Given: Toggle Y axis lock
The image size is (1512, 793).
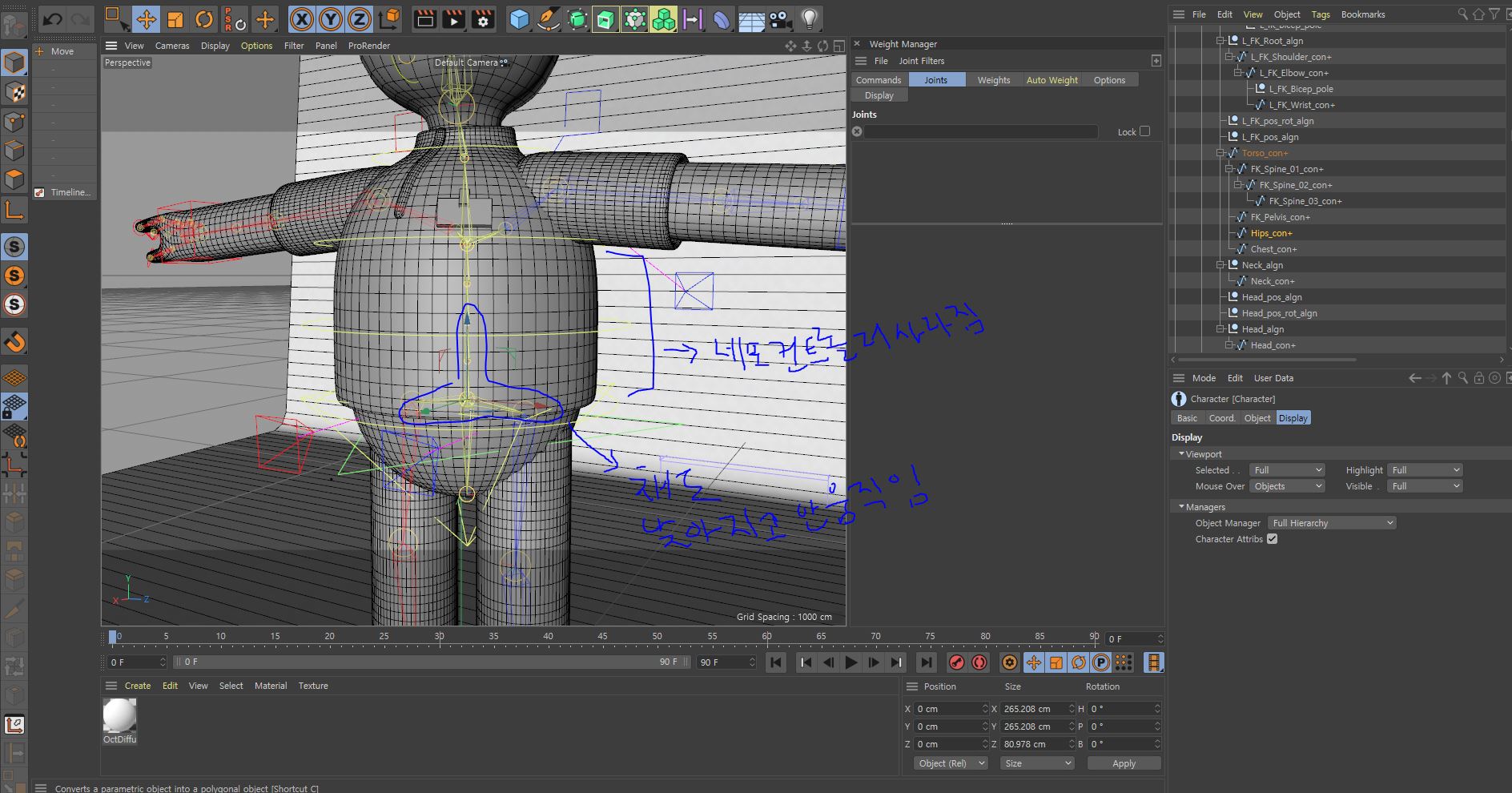Looking at the screenshot, I should point(331,18).
